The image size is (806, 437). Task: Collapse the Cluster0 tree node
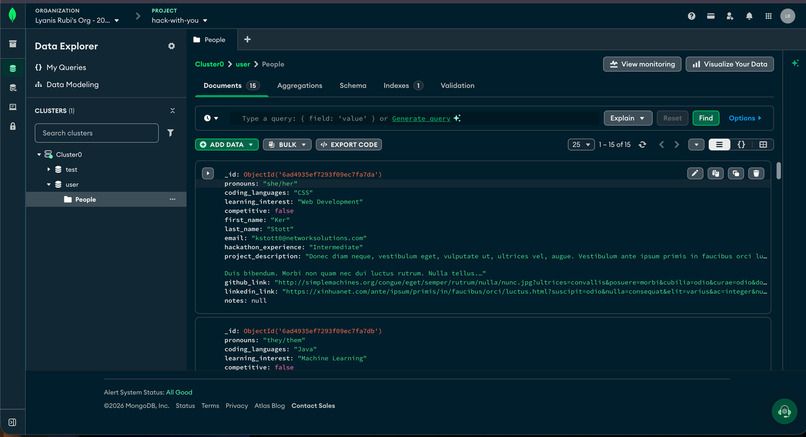[39, 154]
